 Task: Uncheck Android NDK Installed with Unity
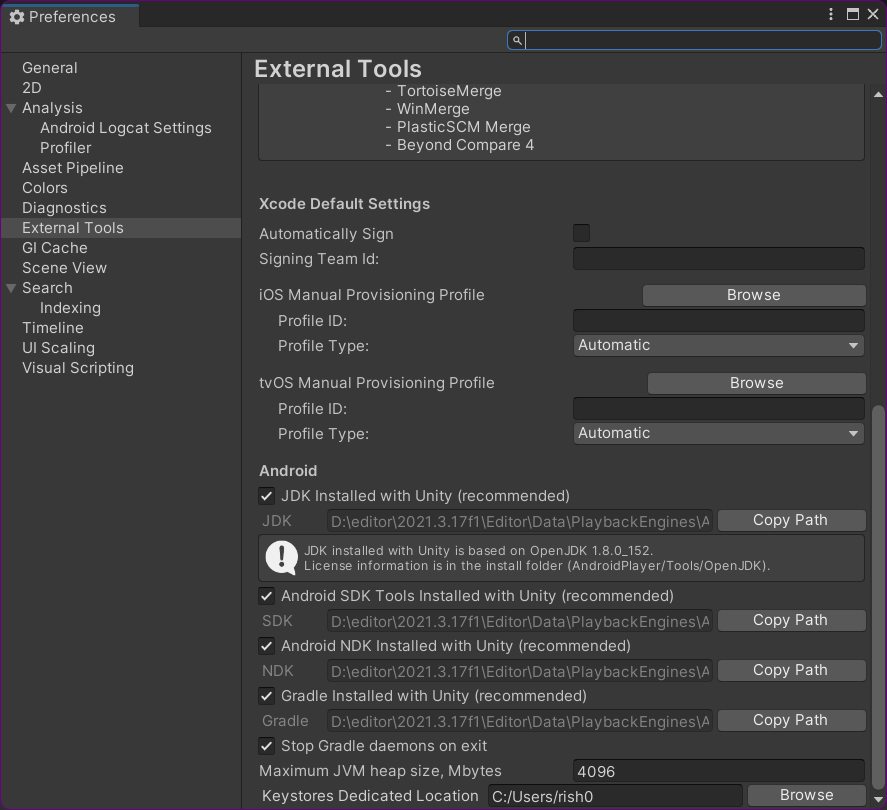(x=267, y=646)
